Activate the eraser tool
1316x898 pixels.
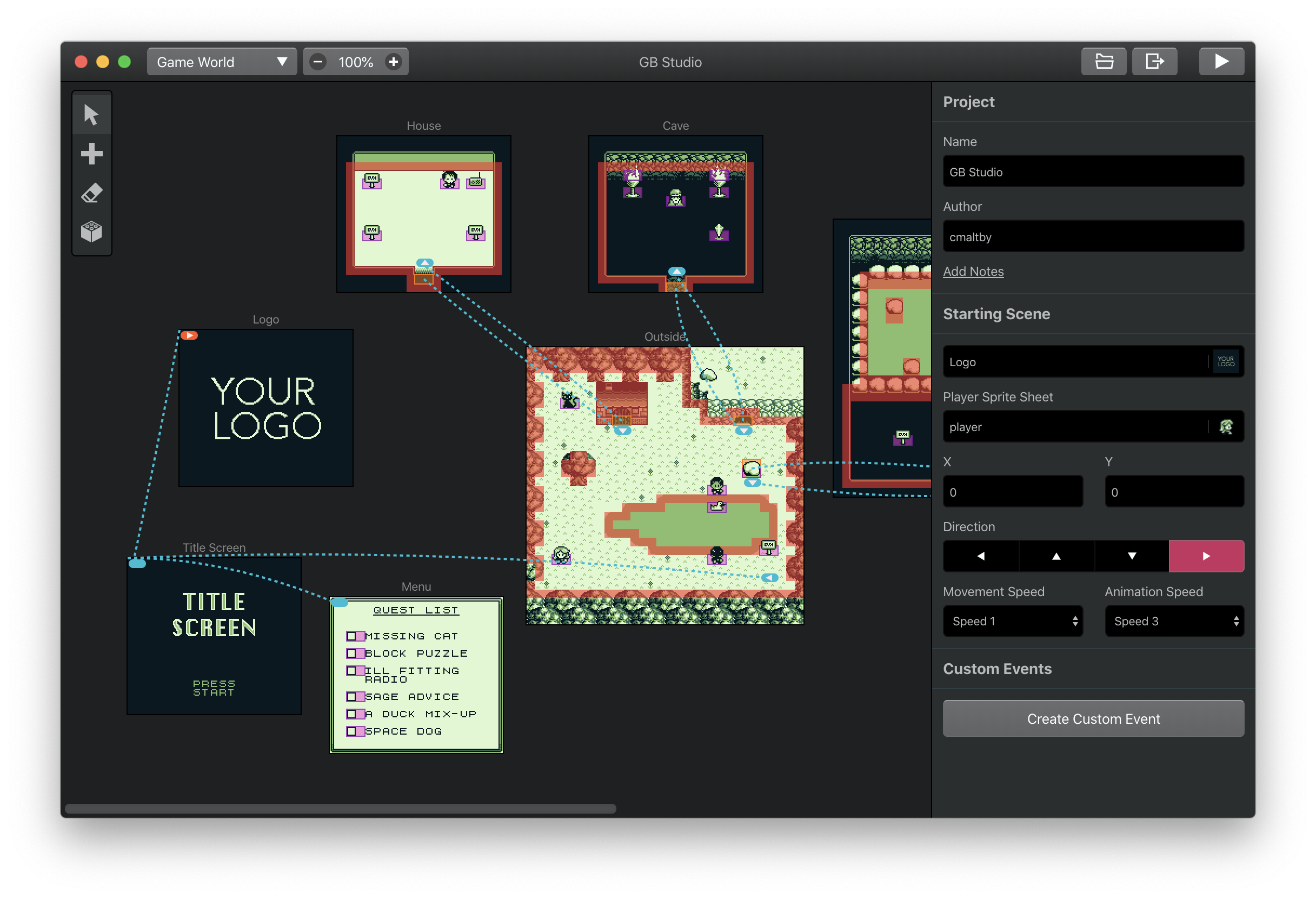pos(92,193)
